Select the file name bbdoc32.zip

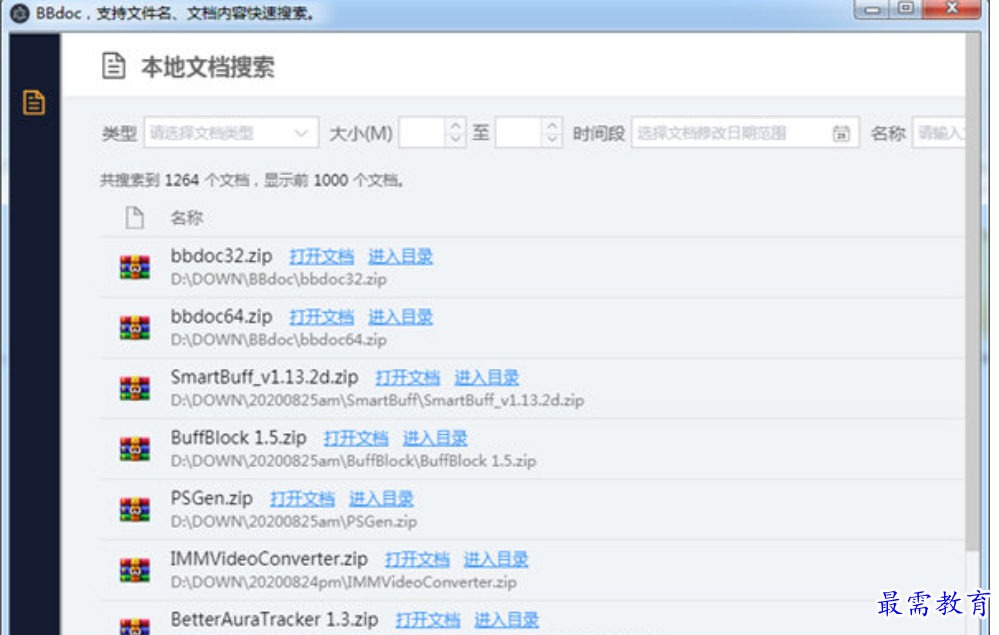coord(221,256)
